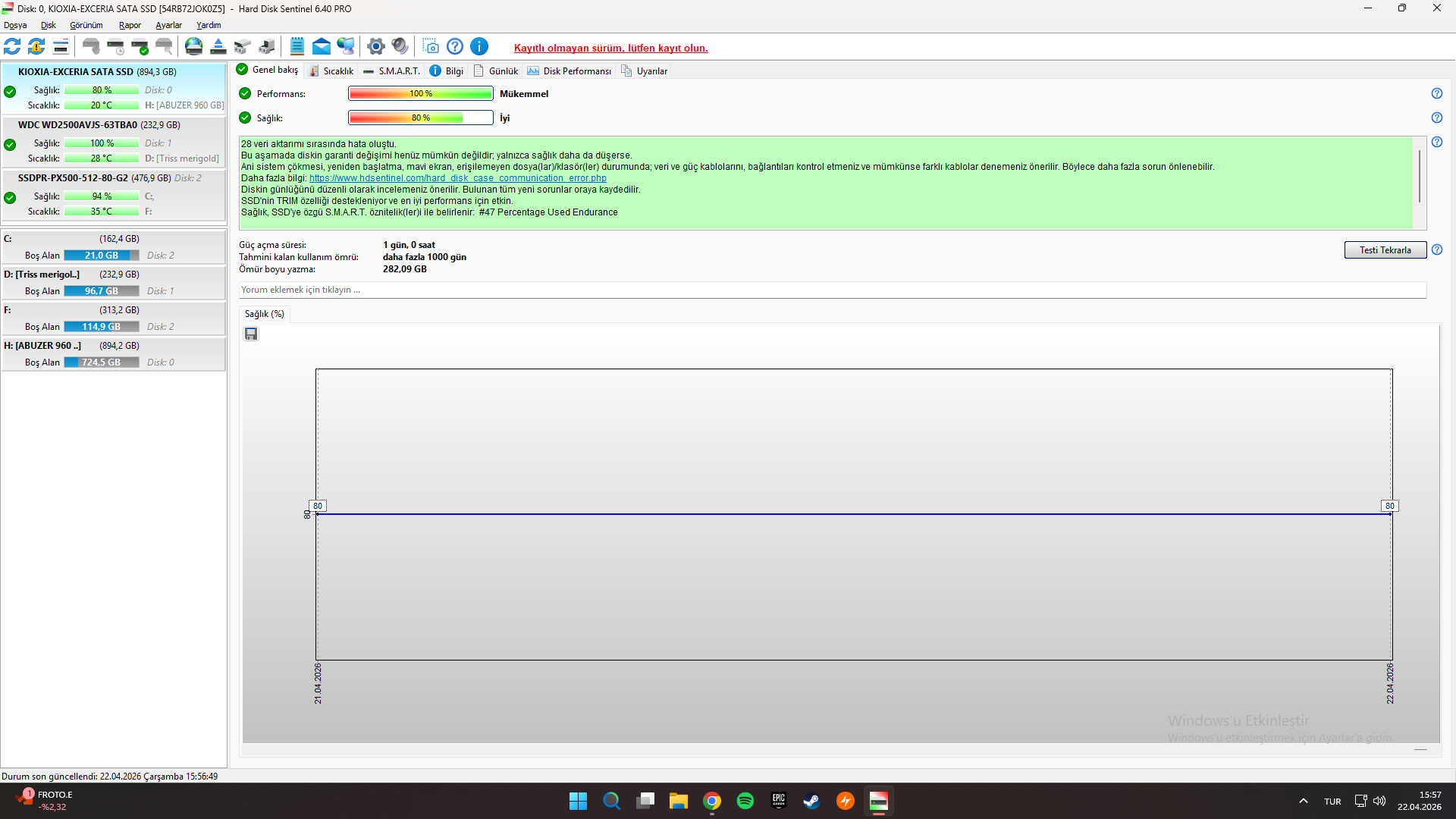Switch to the S.M.A.R.T. tab

point(391,71)
